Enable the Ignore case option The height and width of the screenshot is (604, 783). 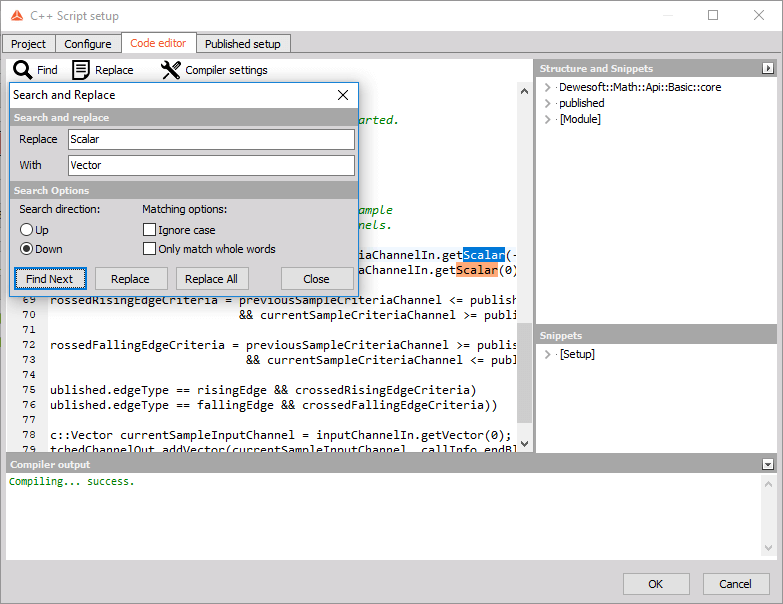(x=149, y=230)
